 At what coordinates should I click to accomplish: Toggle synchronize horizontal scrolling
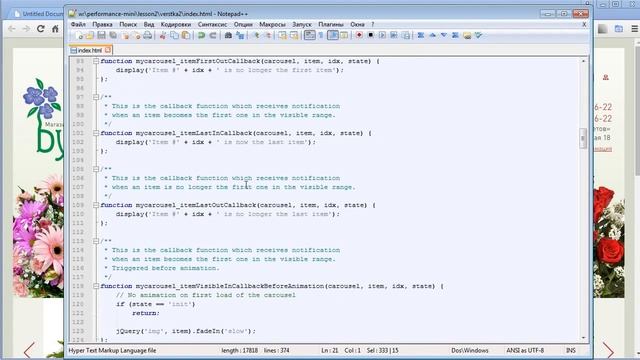294,36
